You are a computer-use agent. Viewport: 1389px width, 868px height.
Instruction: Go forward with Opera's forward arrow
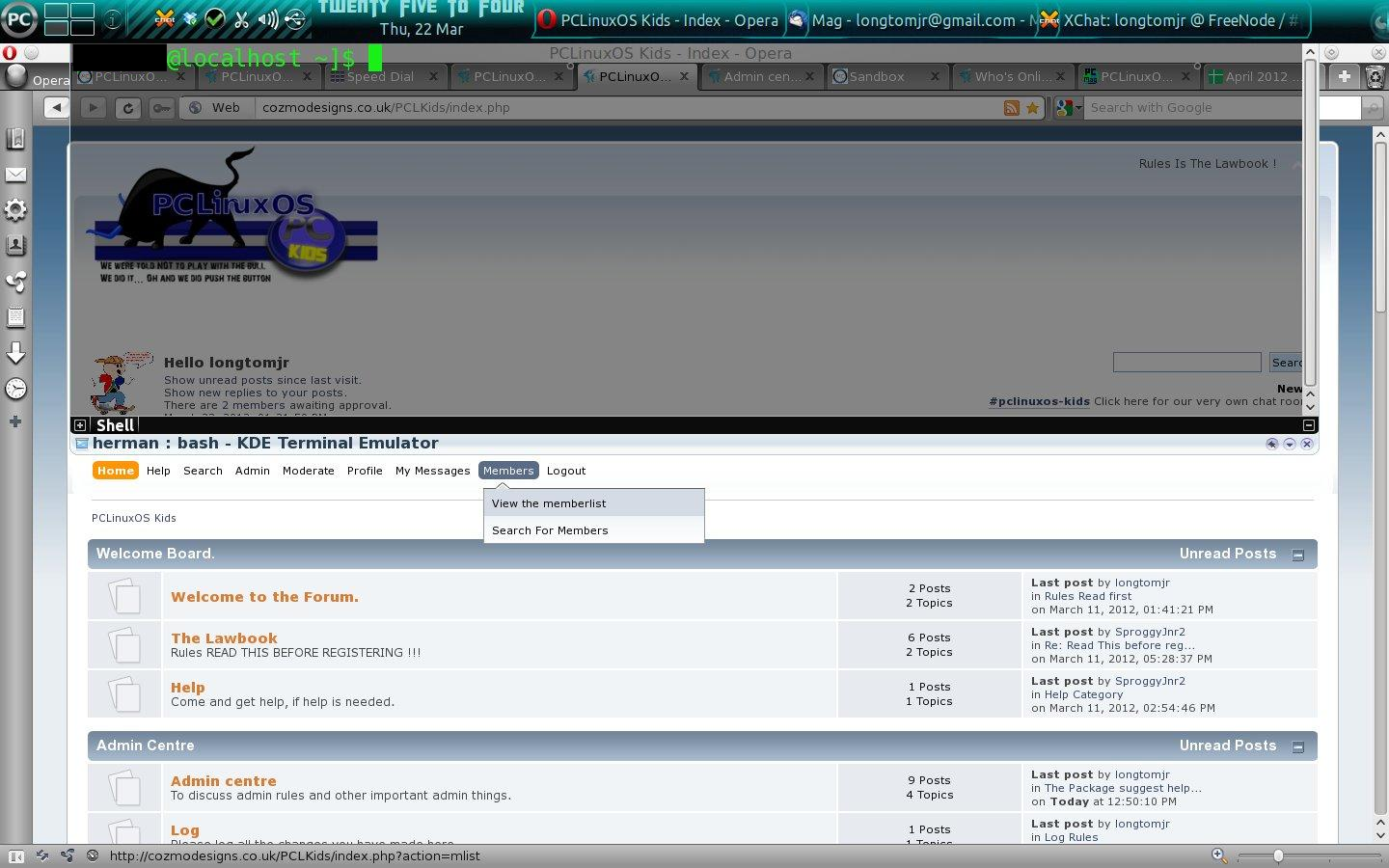tap(93, 107)
